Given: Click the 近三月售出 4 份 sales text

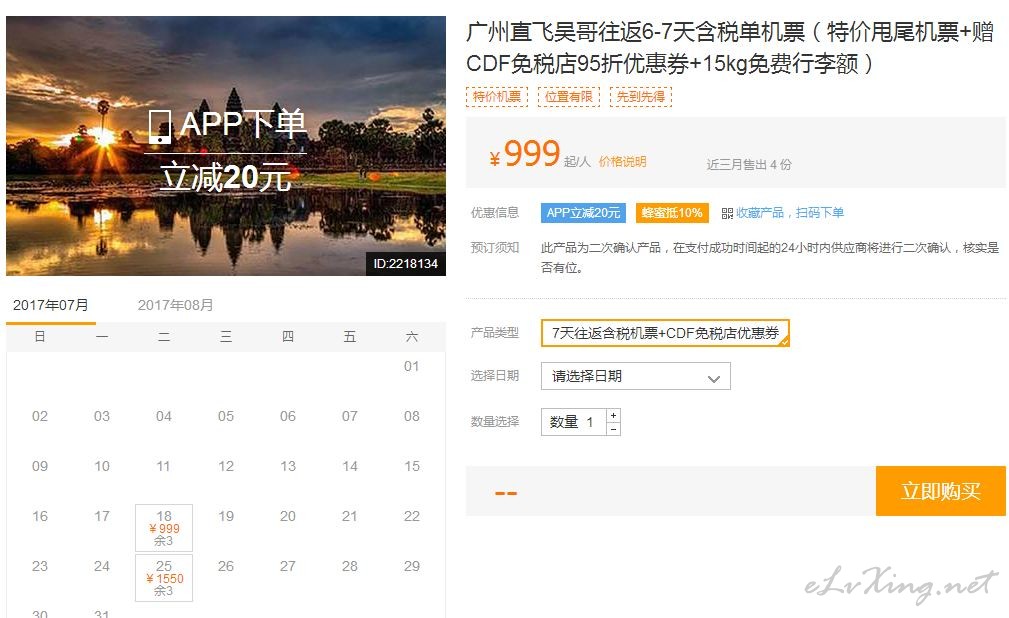Looking at the screenshot, I should point(749,165).
